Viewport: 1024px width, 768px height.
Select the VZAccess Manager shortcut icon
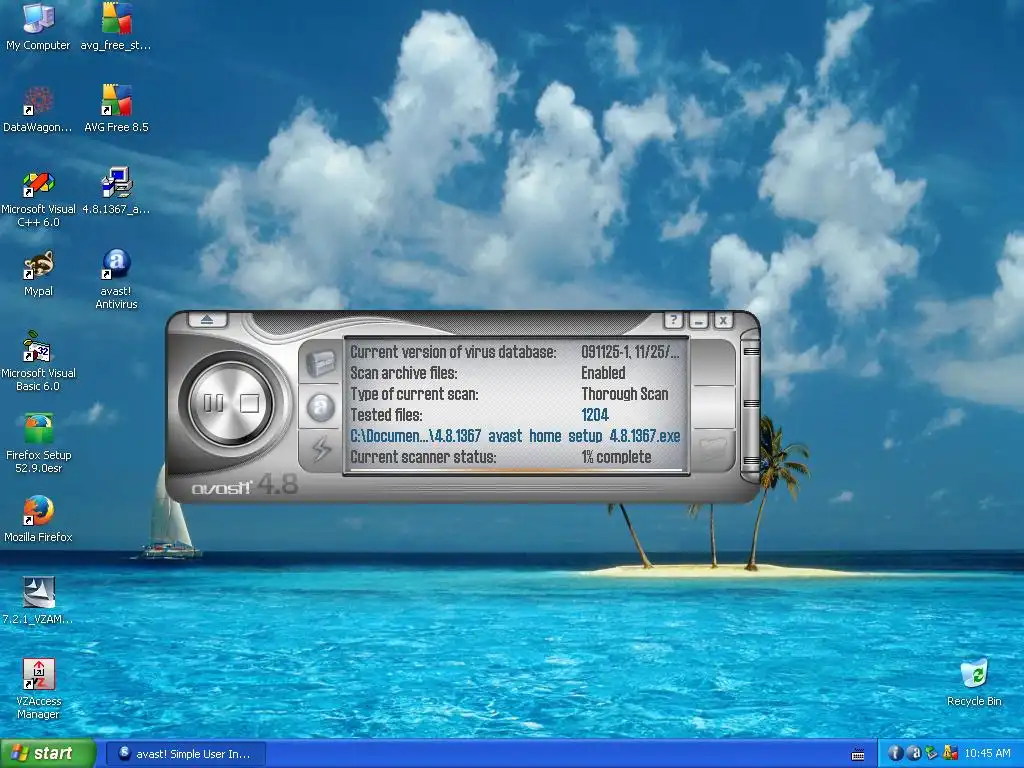coord(38,690)
